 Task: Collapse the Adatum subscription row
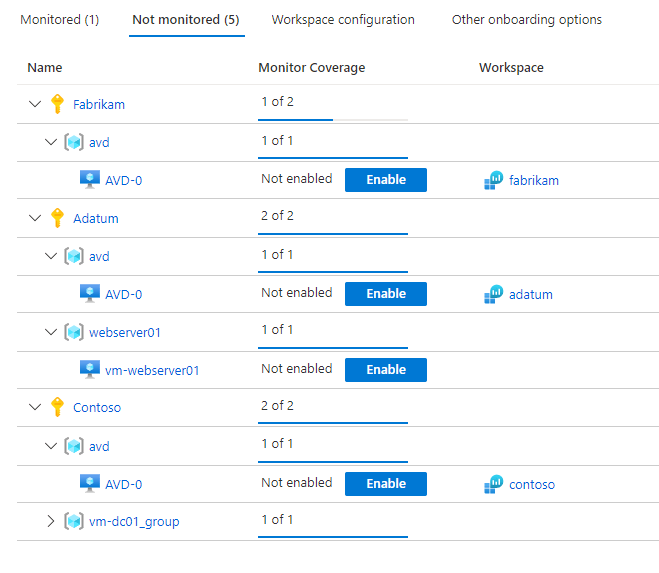click(36, 218)
